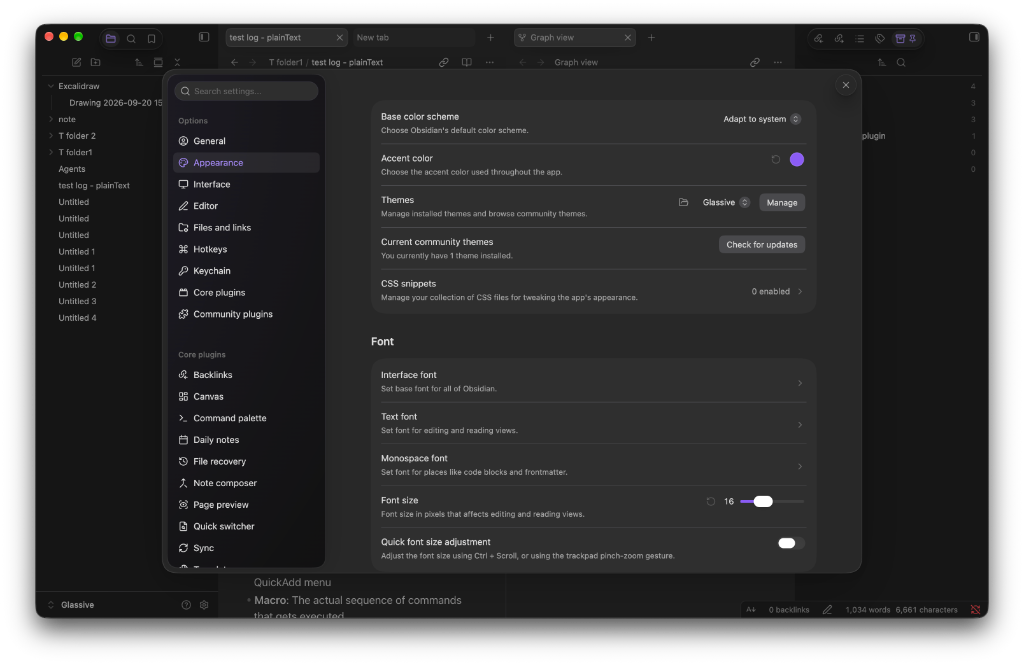Focus the Search settings field
1024x665 pixels.
pos(246,91)
